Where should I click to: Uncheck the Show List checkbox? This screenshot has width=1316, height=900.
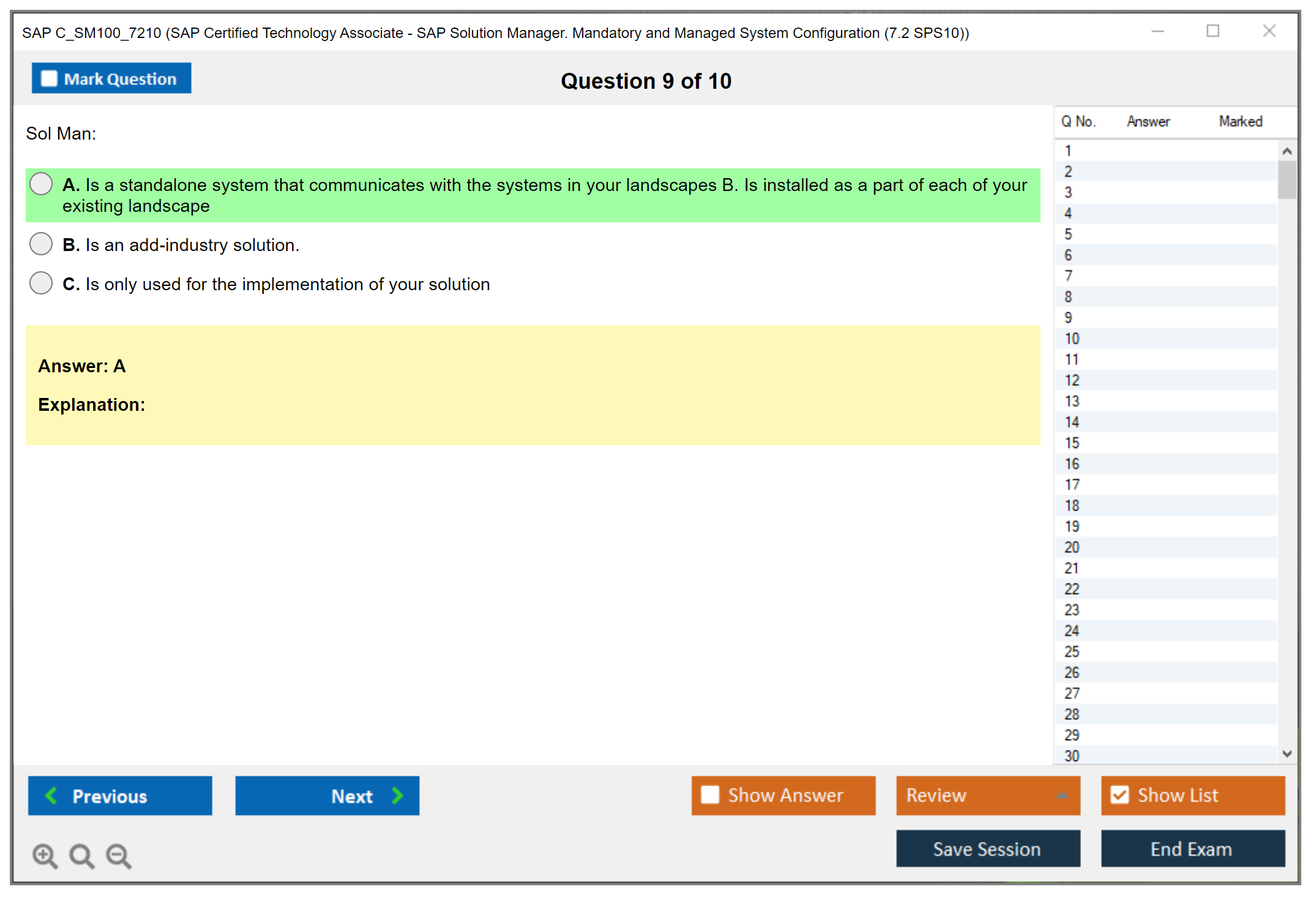(1120, 795)
